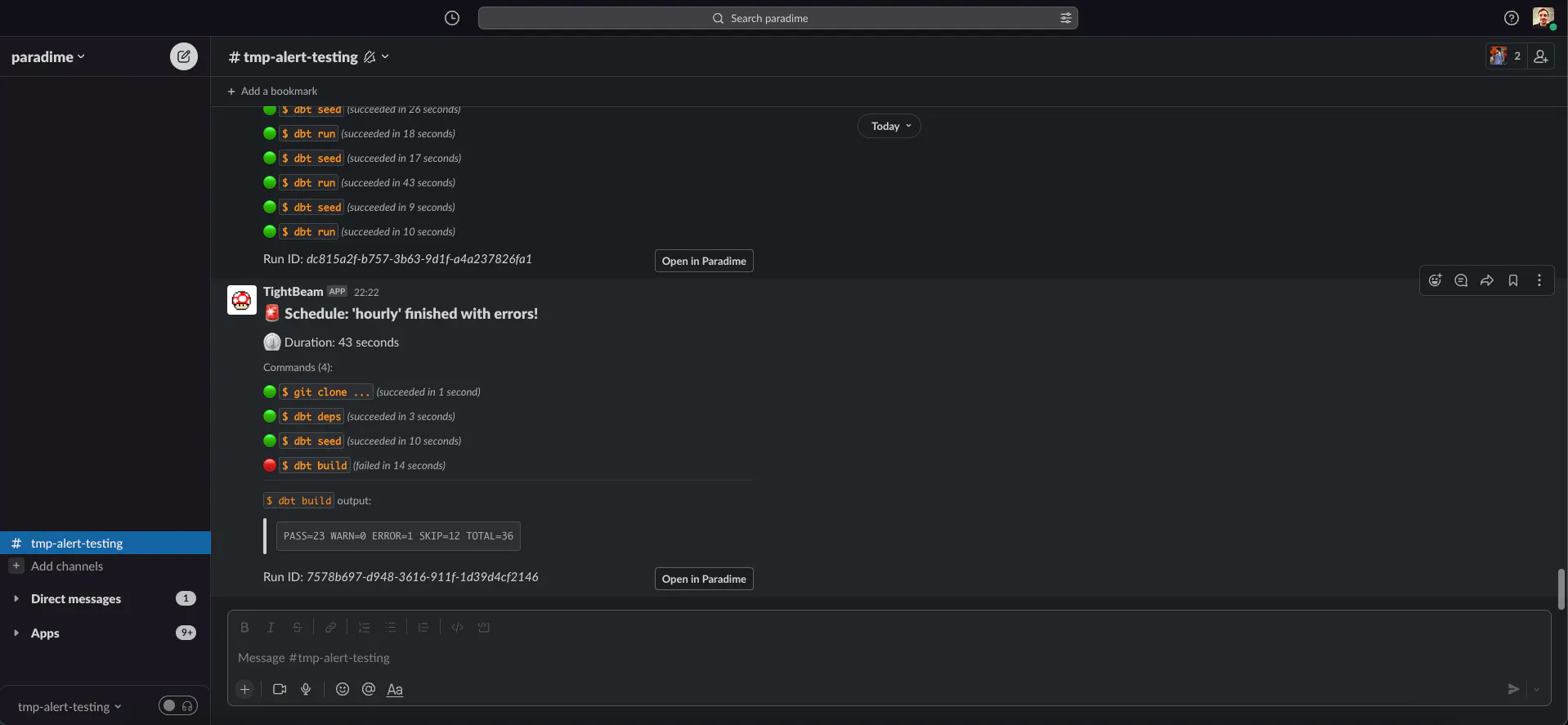Open the Today date dropdown
This screenshot has width=1568, height=725.
coord(889,126)
